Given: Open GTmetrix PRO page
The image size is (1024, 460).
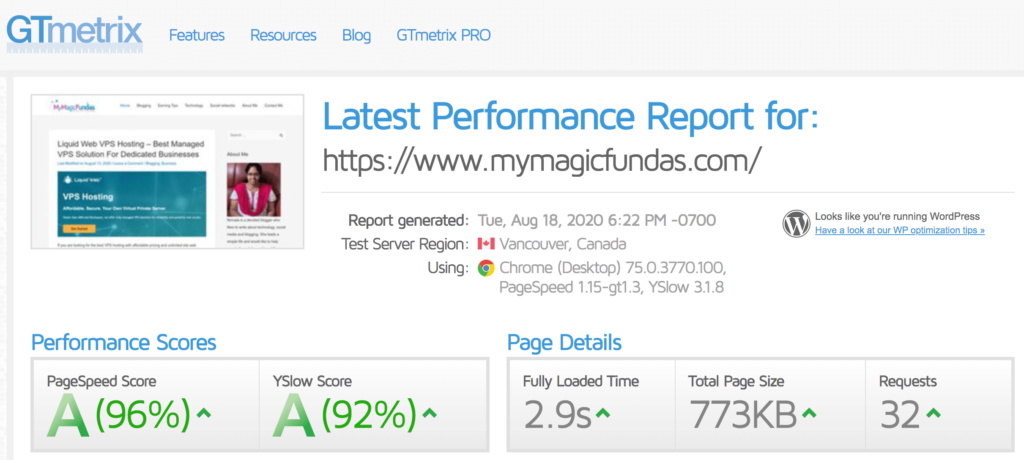Looking at the screenshot, I should coord(443,35).
